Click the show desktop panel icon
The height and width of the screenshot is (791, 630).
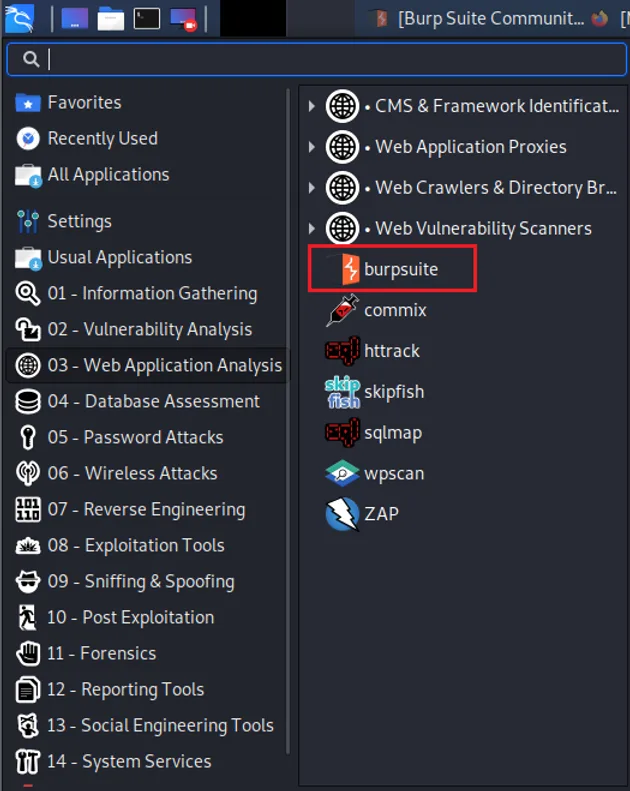pyautogui.click(x=75, y=19)
